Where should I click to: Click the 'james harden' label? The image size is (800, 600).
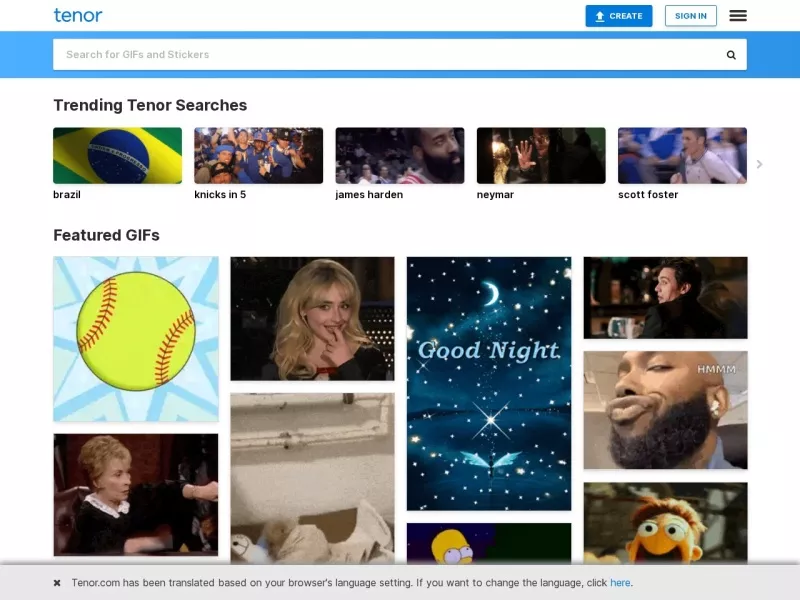[369, 194]
